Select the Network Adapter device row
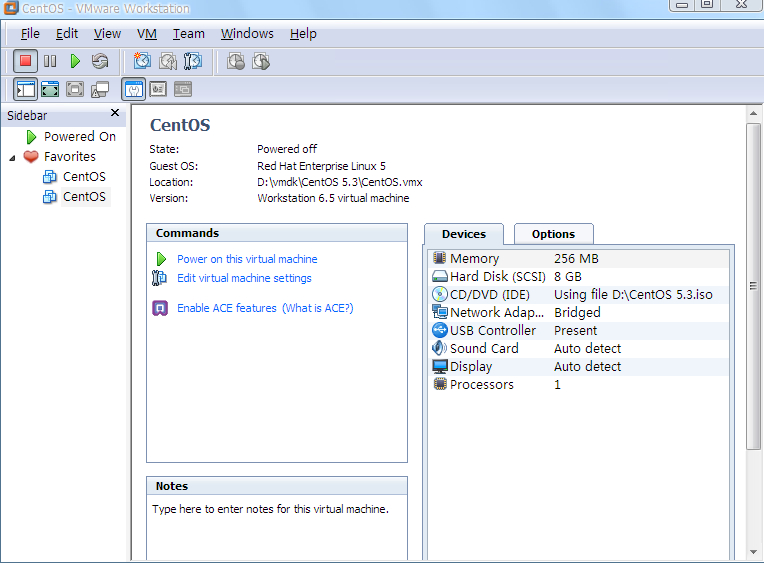The height and width of the screenshot is (563, 764). pos(579,312)
